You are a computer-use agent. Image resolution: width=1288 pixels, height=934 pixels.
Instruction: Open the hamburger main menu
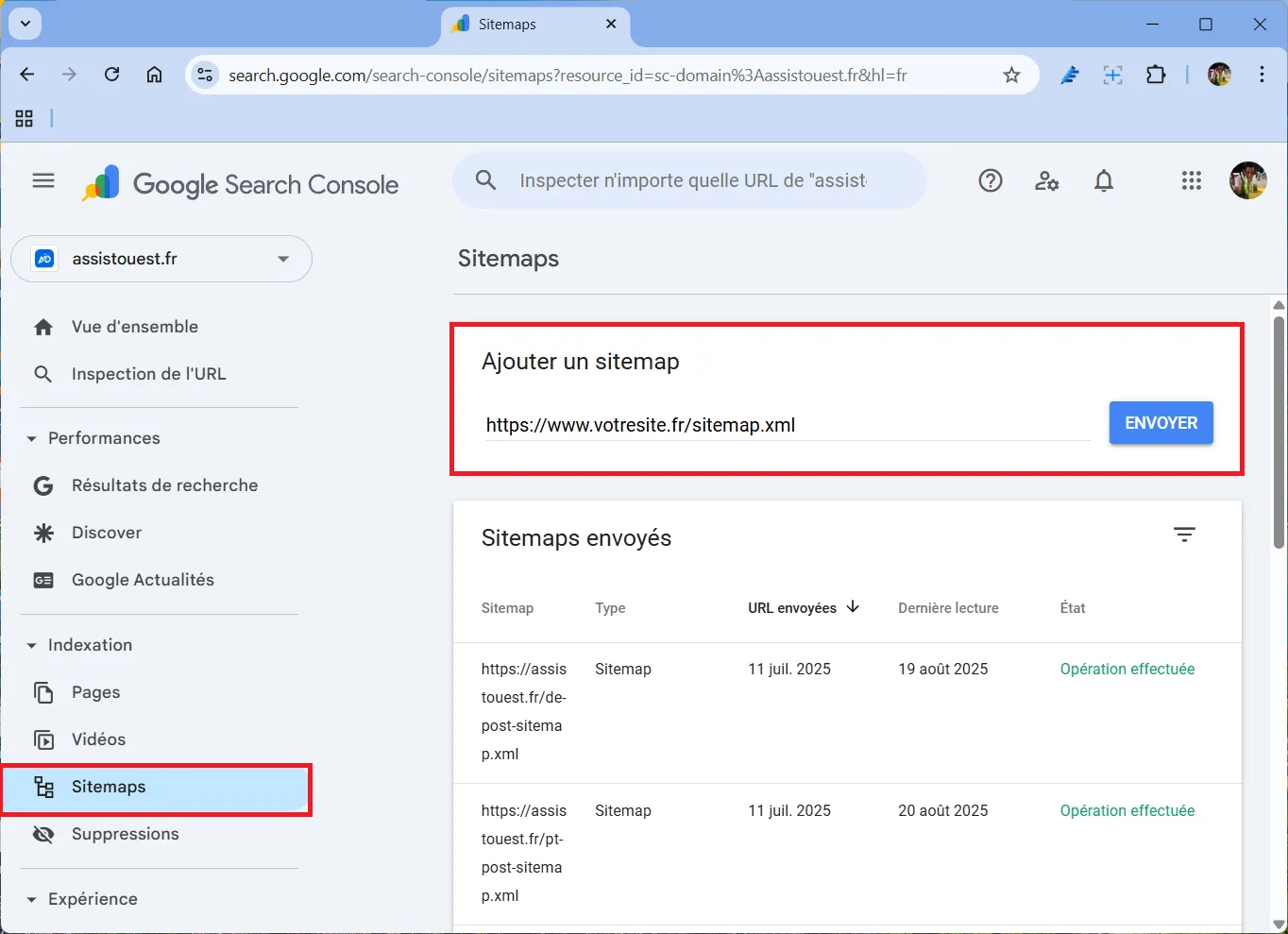coord(43,180)
